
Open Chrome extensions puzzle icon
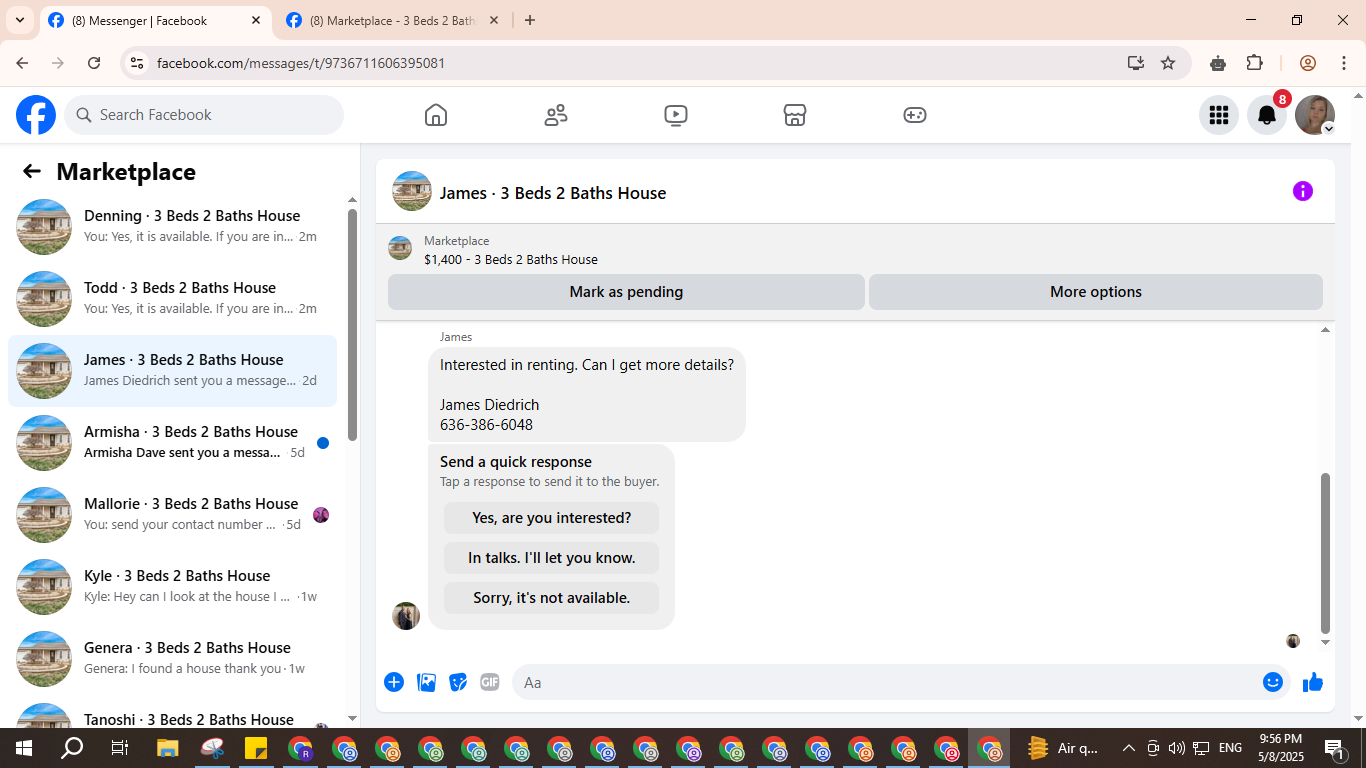tap(1255, 63)
